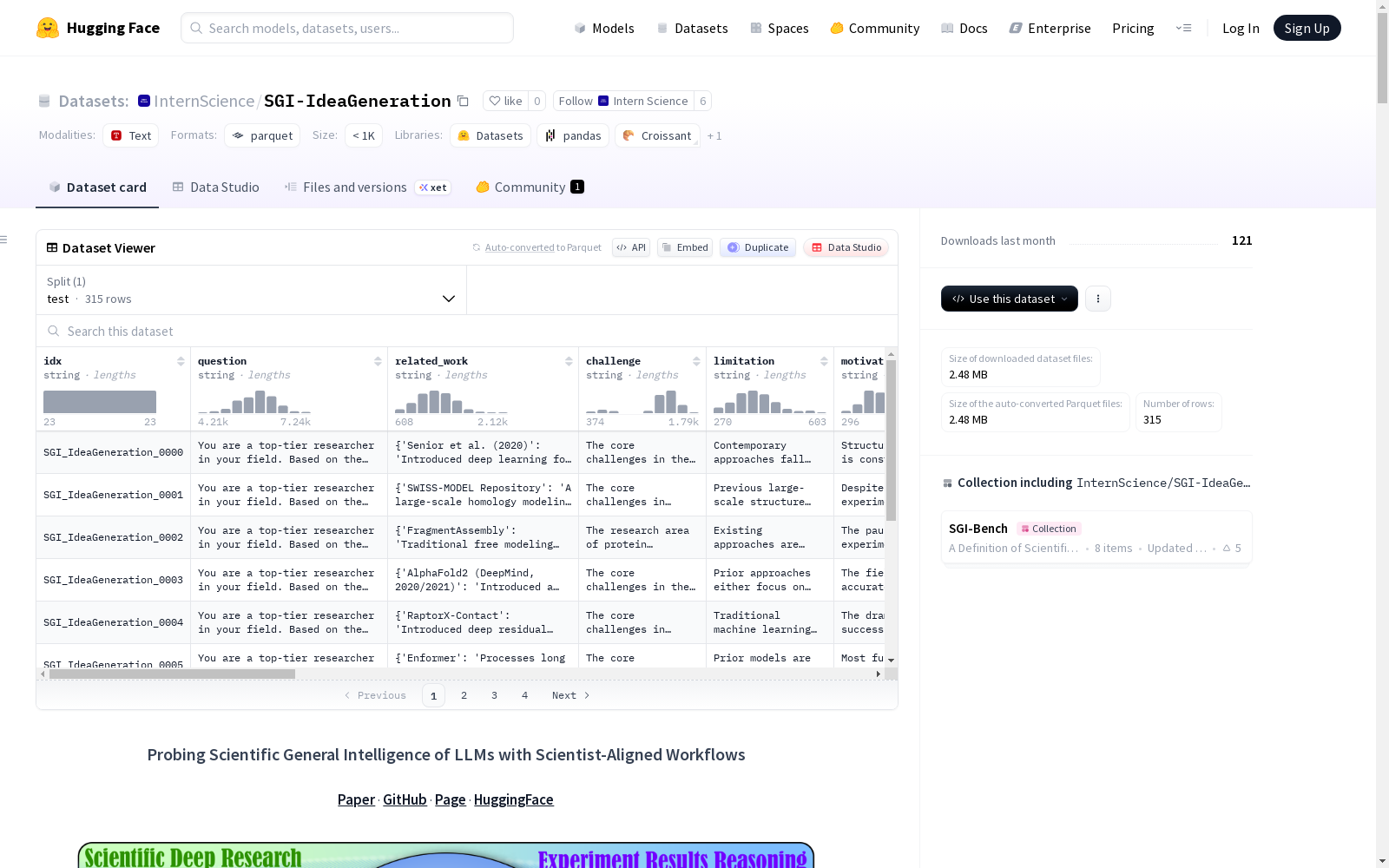Screen dimensions: 1389x868
Task: Sort the challenge column
Action: click(x=696, y=361)
